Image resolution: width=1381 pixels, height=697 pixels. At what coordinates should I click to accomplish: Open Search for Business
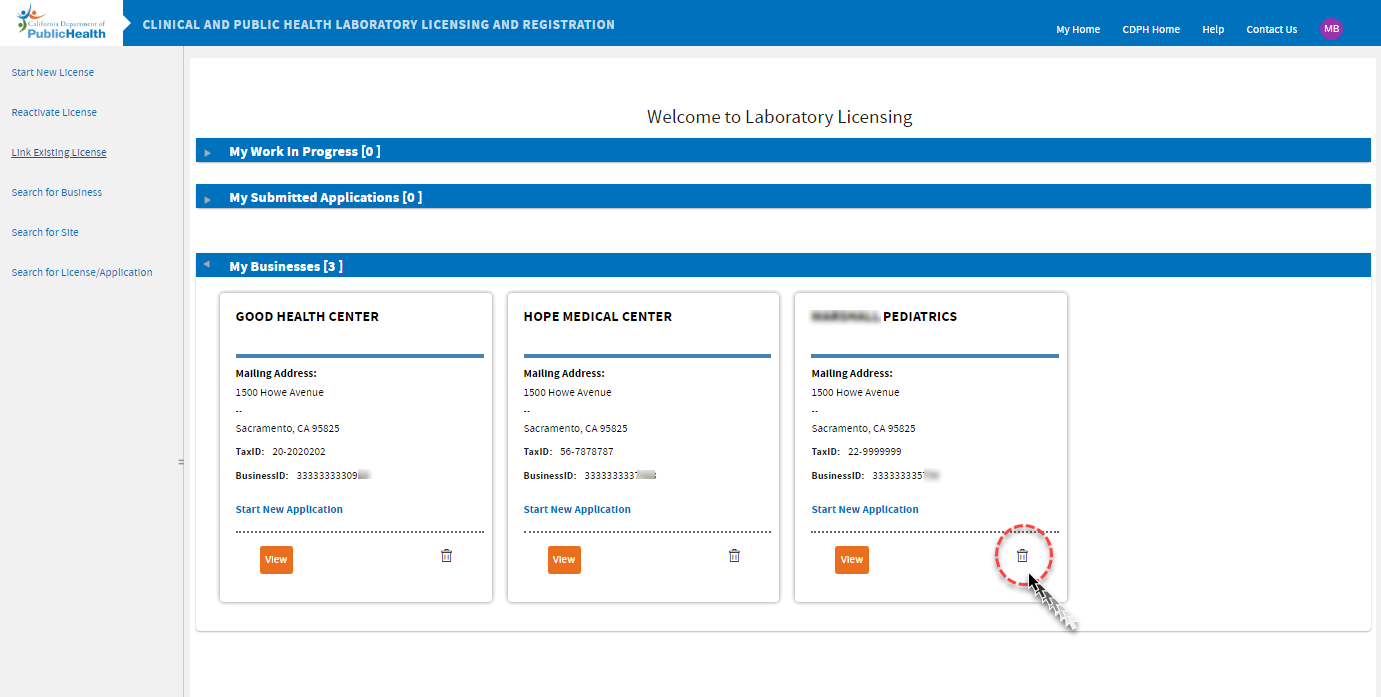(57, 193)
